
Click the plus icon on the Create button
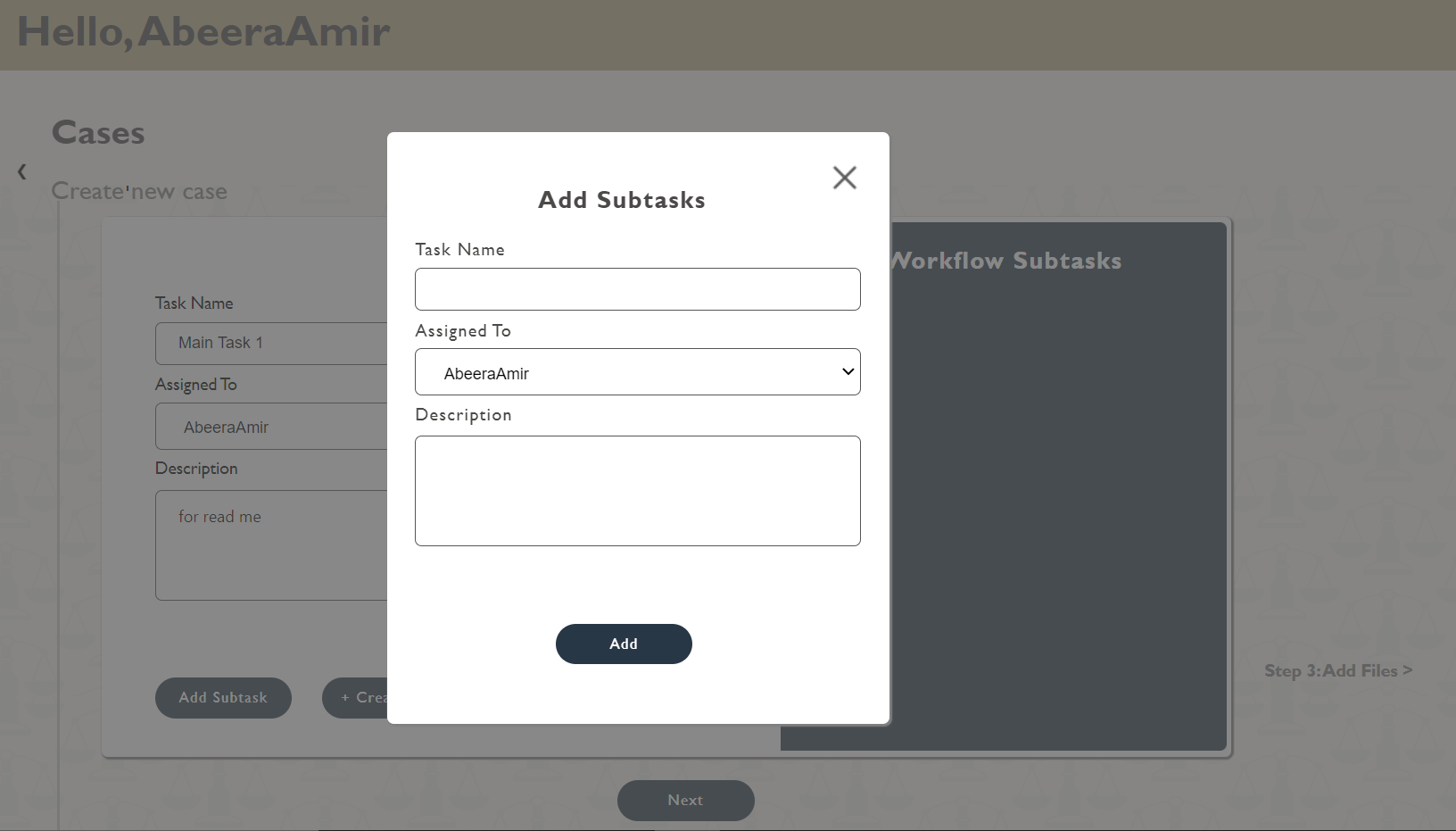coord(346,698)
